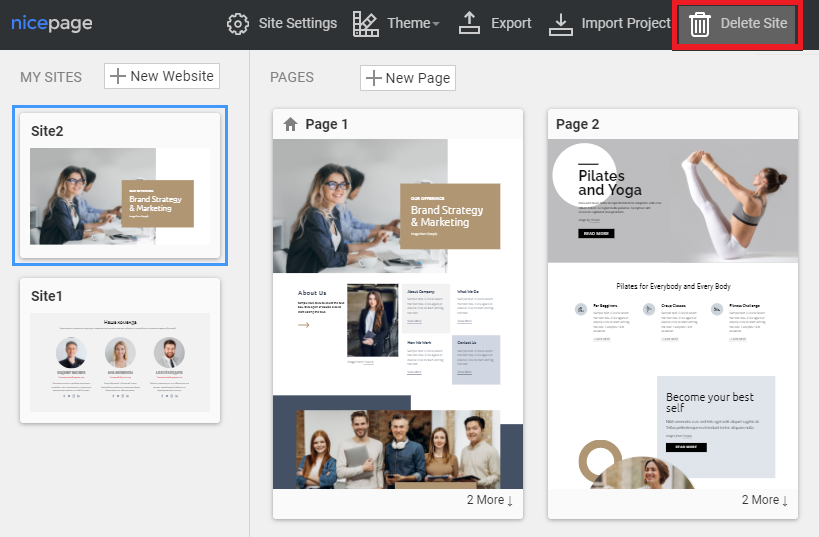Expand the Theme dropdown arrow
Image resolution: width=819 pixels, height=537 pixels.
[x=436, y=24]
